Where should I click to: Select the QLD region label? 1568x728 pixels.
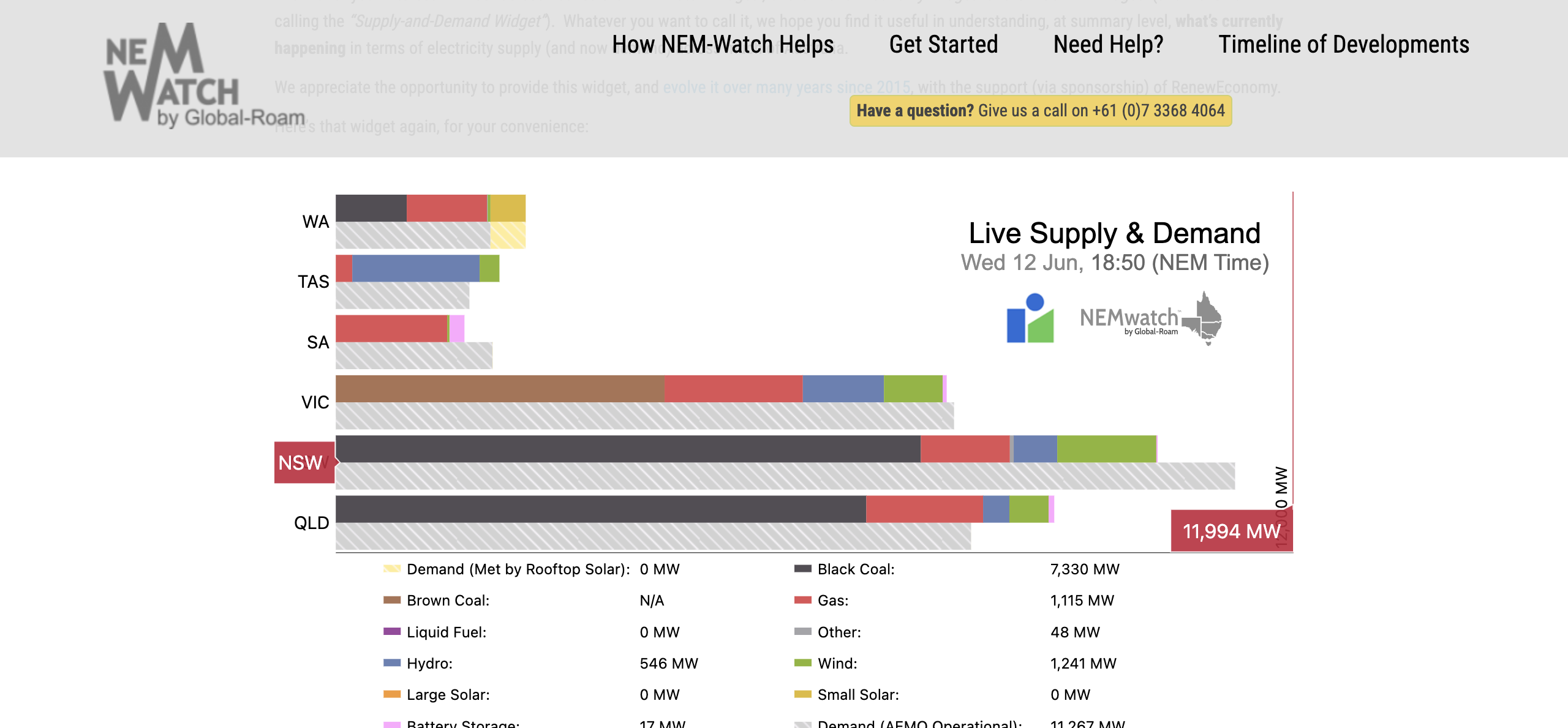[x=311, y=523]
